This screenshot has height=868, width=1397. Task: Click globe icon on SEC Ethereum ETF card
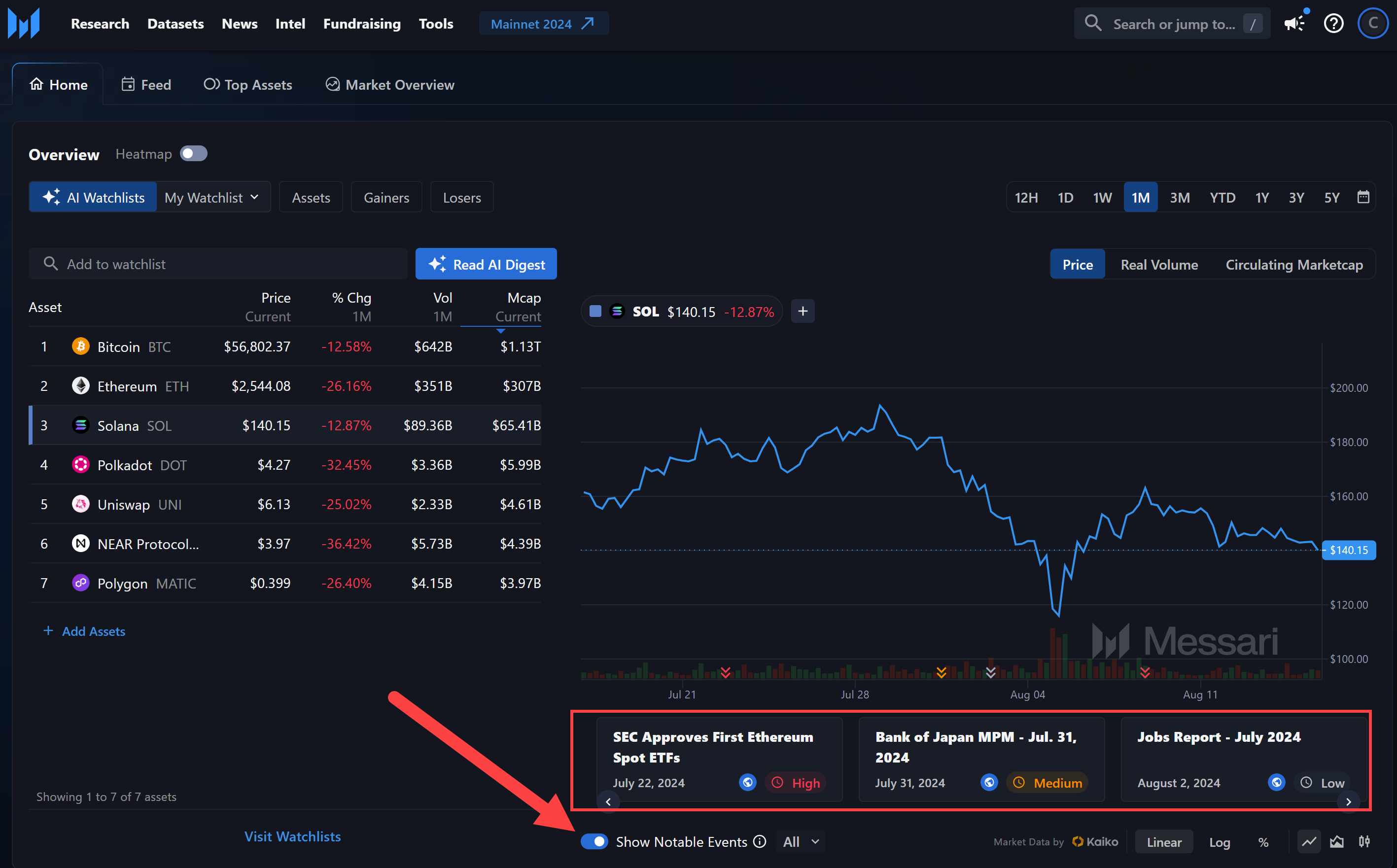click(747, 782)
